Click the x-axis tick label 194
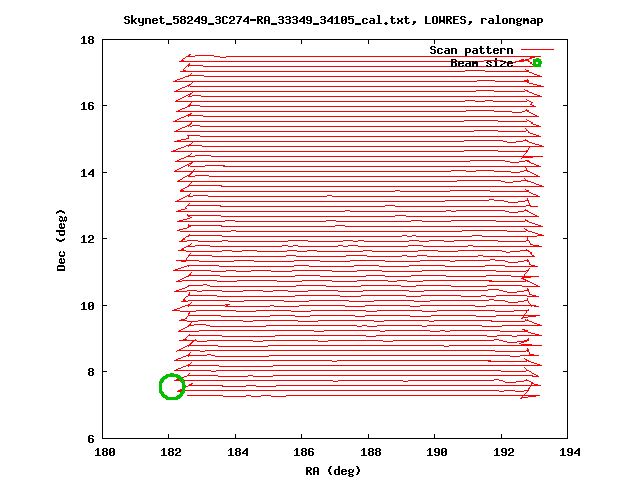This screenshot has width=640, height=480. coord(570,452)
